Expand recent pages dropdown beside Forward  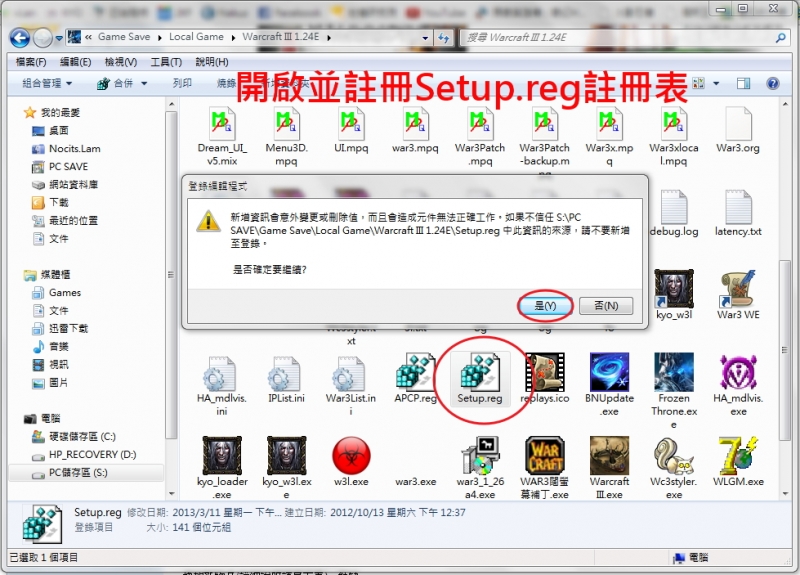[x=59, y=38]
